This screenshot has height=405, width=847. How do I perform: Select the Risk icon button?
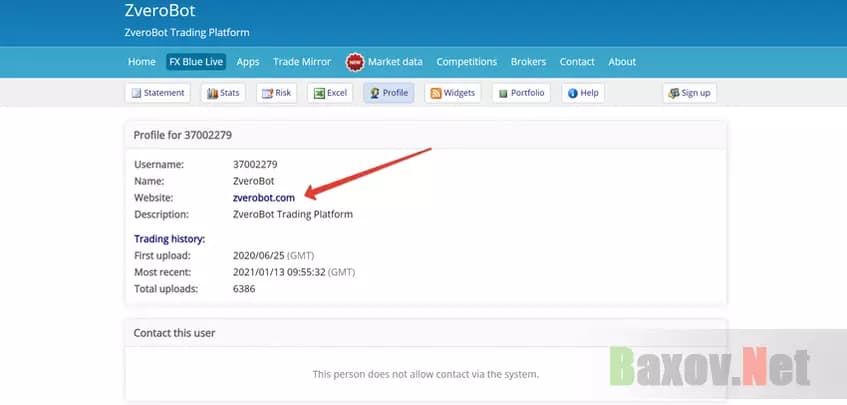(266, 93)
